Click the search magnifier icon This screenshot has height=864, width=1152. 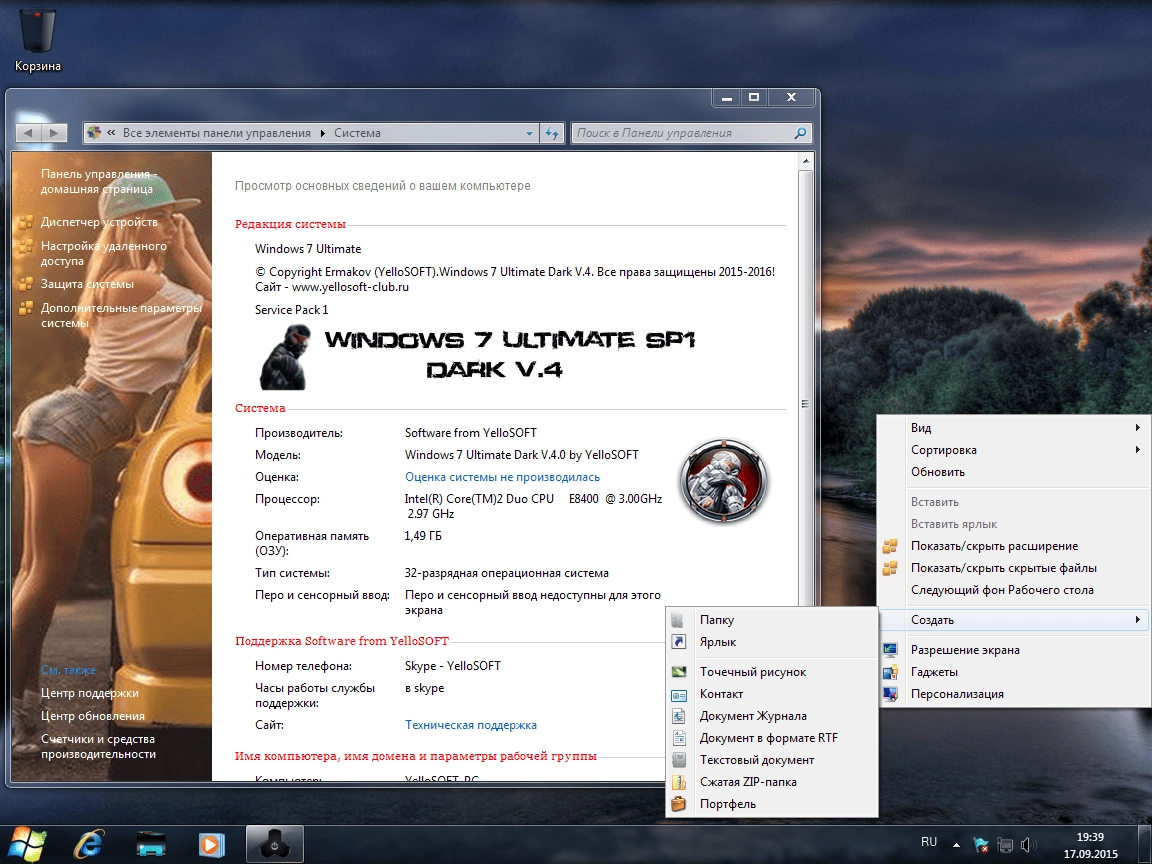(800, 133)
